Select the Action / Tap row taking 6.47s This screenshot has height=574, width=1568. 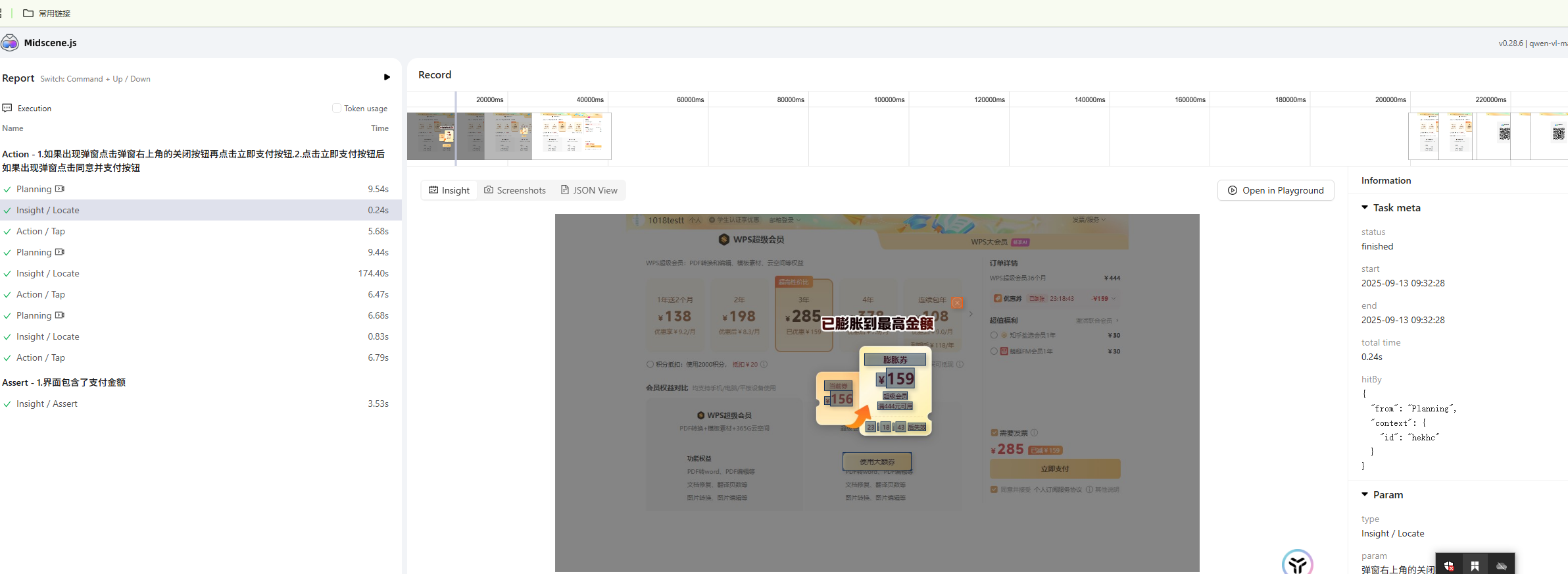pyautogui.click(x=201, y=294)
